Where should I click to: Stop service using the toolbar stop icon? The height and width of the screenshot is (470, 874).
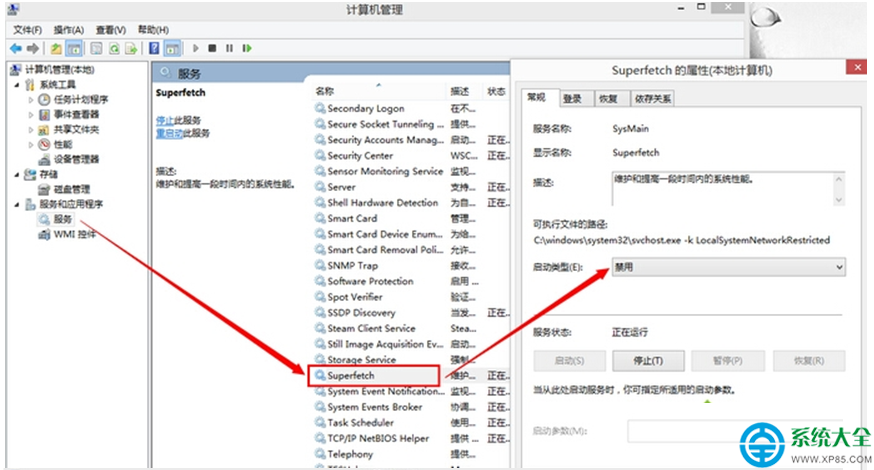click(x=212, y=49)
